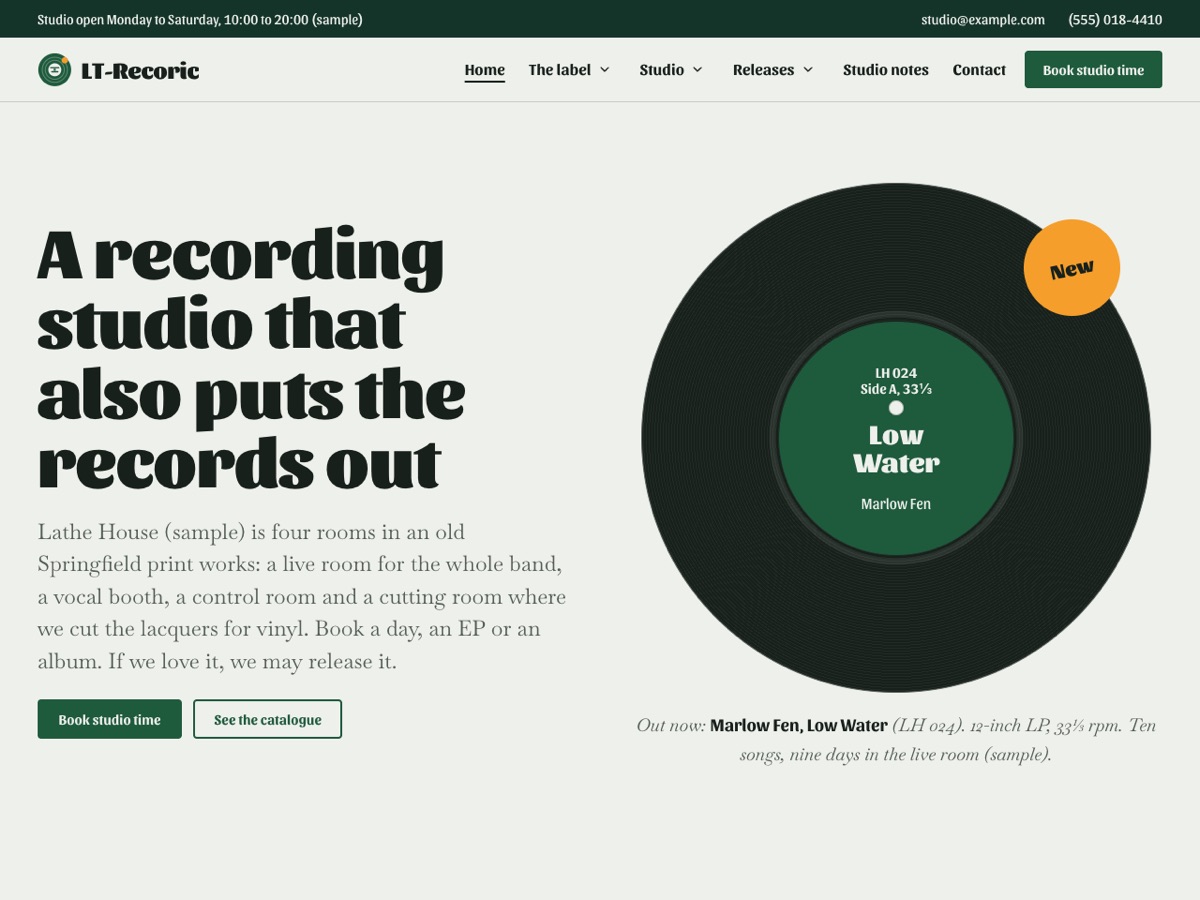Click the studio opening hours text
Screen dimensions: 1200x900
coord(200,19)
